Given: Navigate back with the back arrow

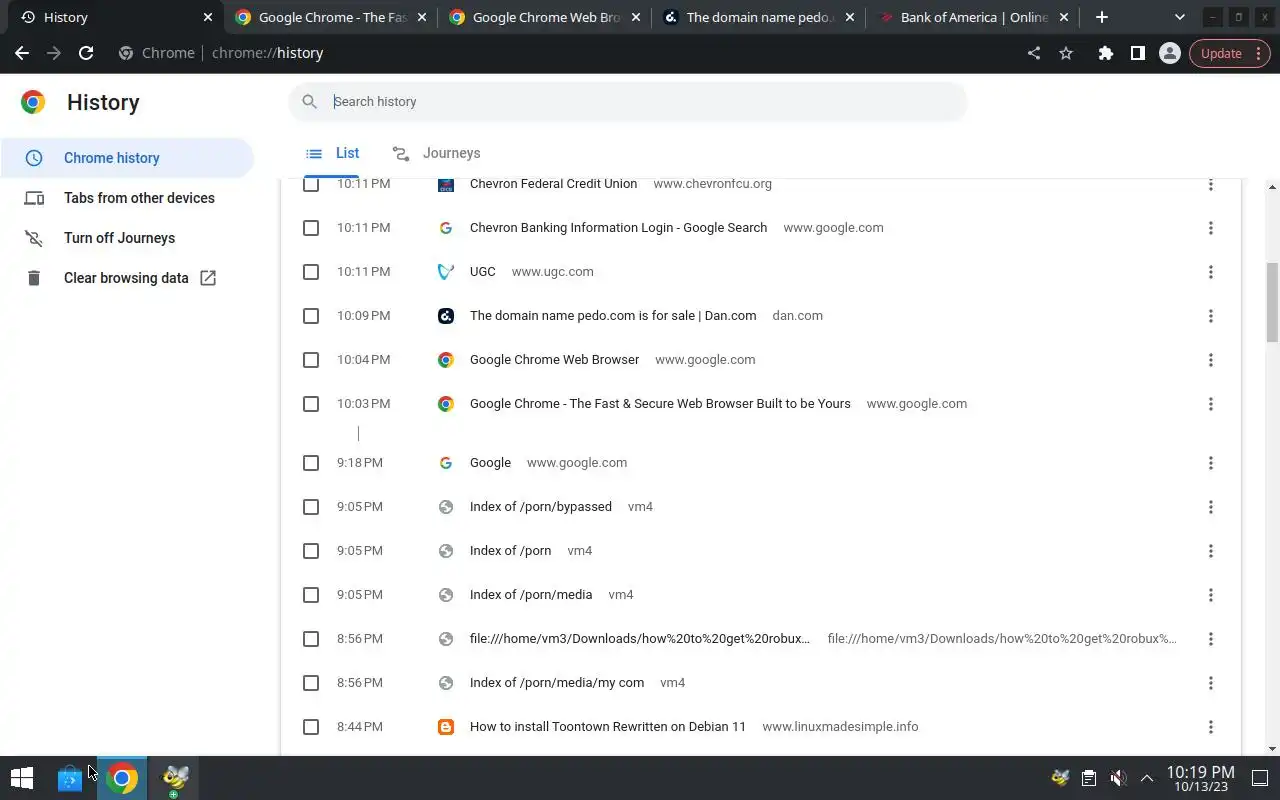Looking at the screenshot, I should click(x=22, y=54).
